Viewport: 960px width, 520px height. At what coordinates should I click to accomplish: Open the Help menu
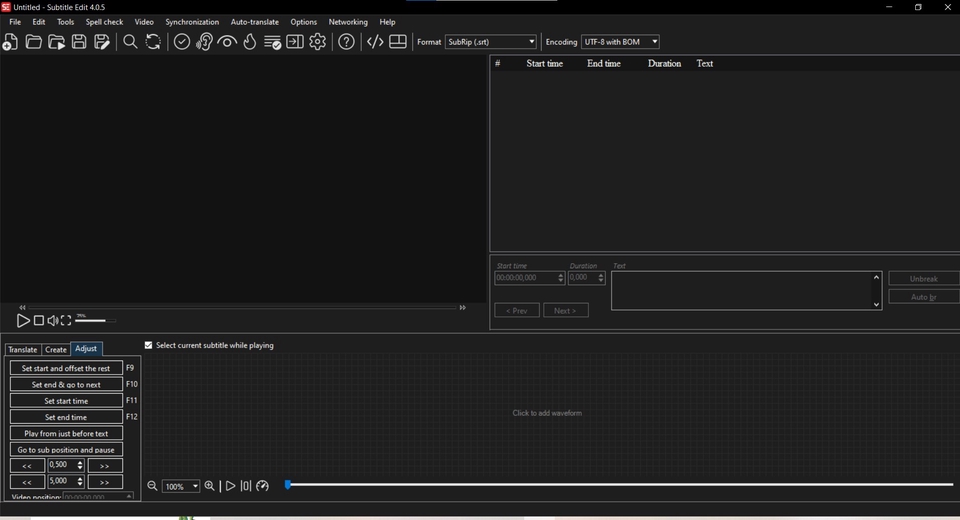[x=388, y=21]
